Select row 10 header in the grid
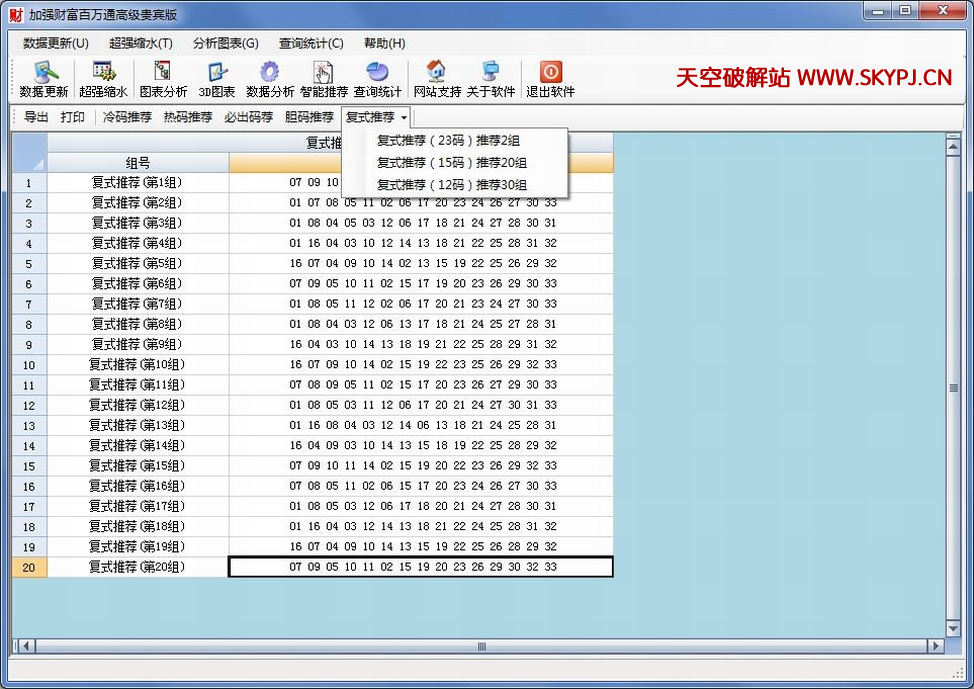This screenshot has height=689, width=974. pyautogui.click(x=29, y=365)
